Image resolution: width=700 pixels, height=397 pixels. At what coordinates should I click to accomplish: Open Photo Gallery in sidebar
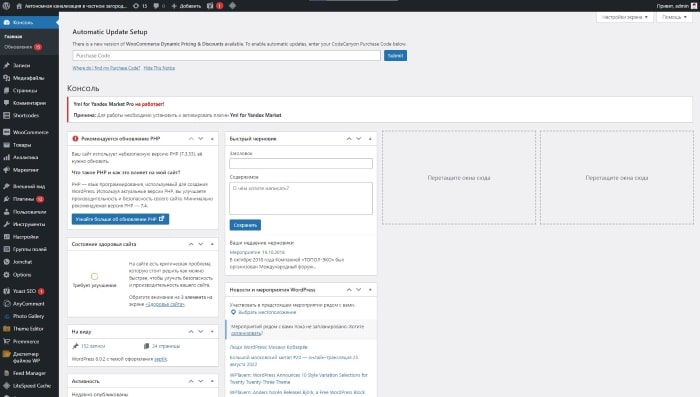coord(29,316)
